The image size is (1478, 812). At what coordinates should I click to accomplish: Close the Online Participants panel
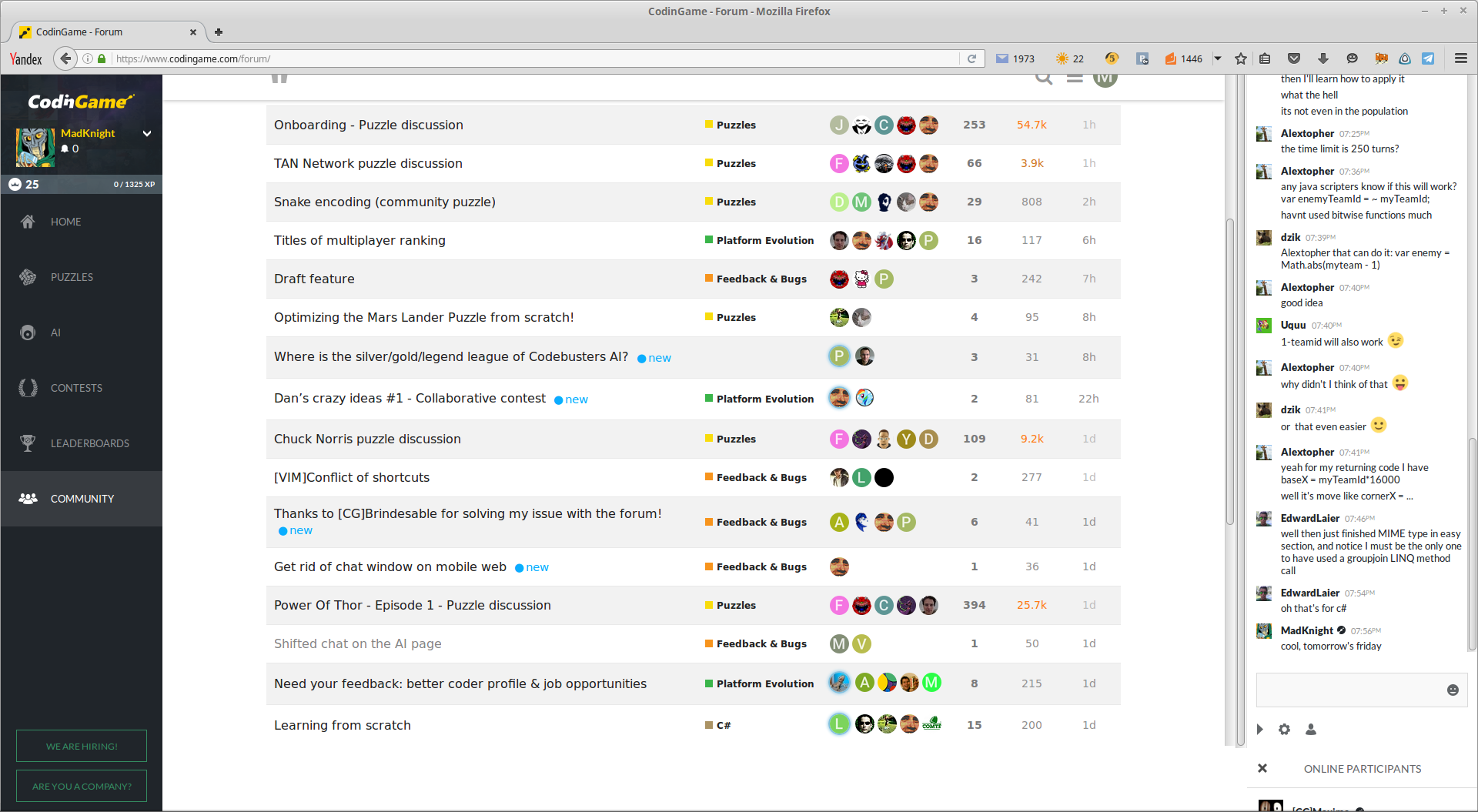point(1262,768)
